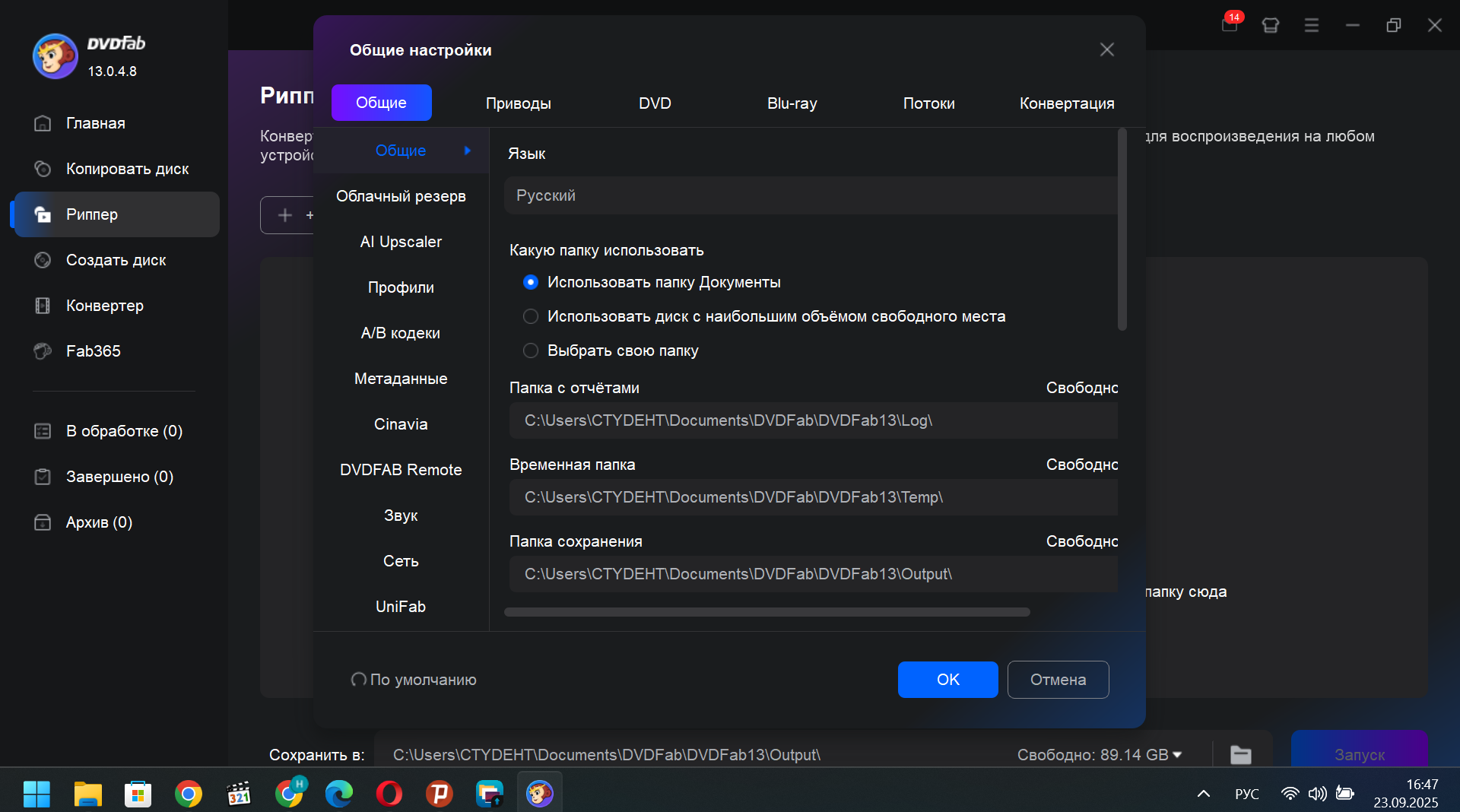The image size is (1460, 812).
Task: Open the Главная home sidebar icon
Action: (43, 123)
